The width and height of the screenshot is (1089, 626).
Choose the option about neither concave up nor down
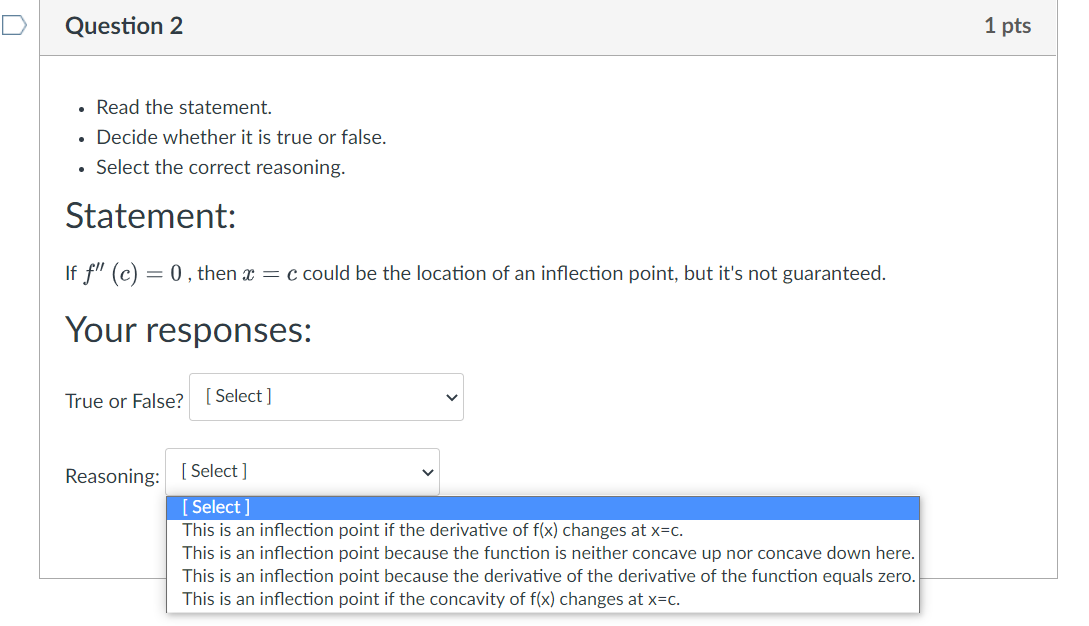pyautogui.click(x=548, y=553)
